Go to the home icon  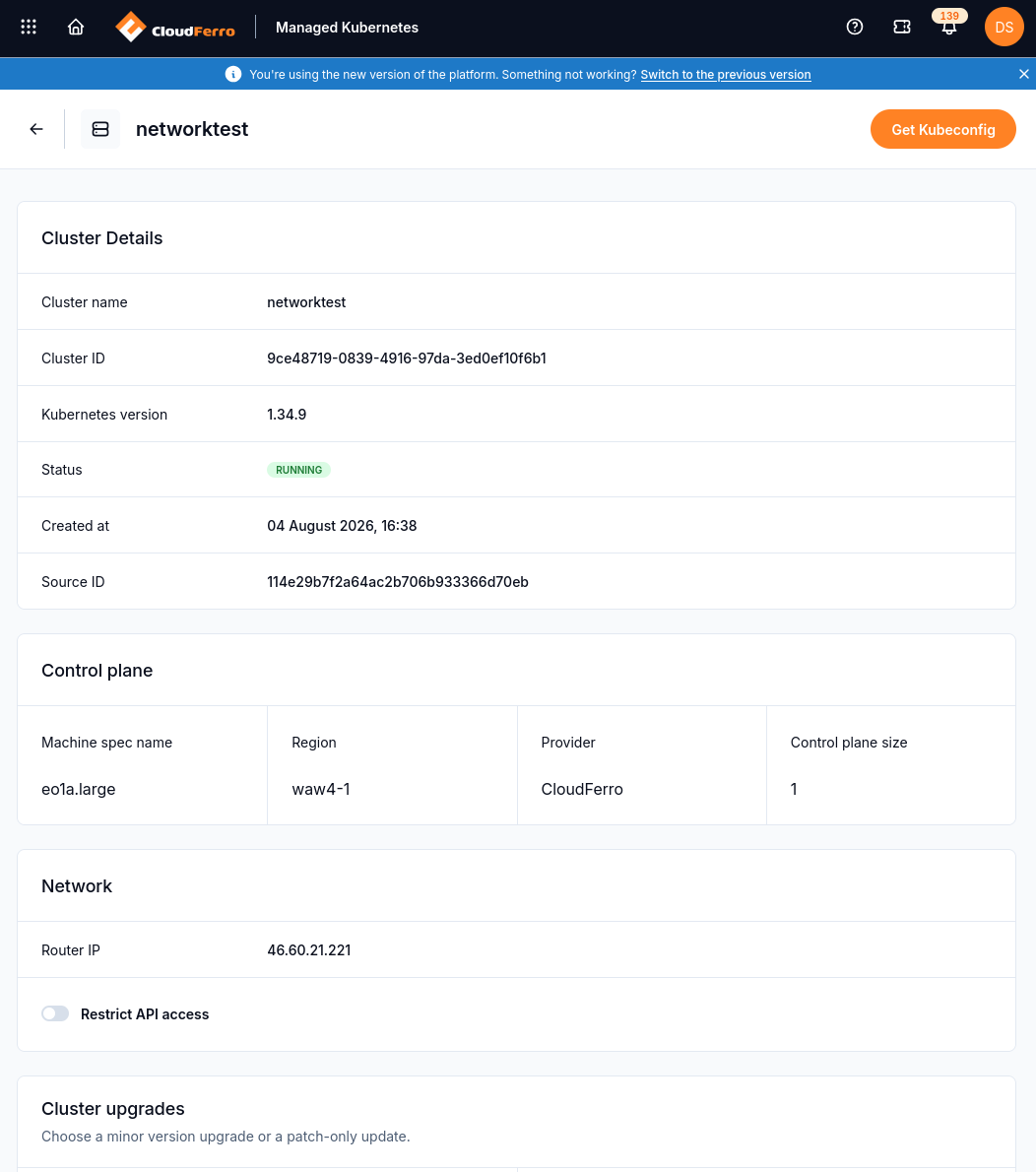coord(76,27)
